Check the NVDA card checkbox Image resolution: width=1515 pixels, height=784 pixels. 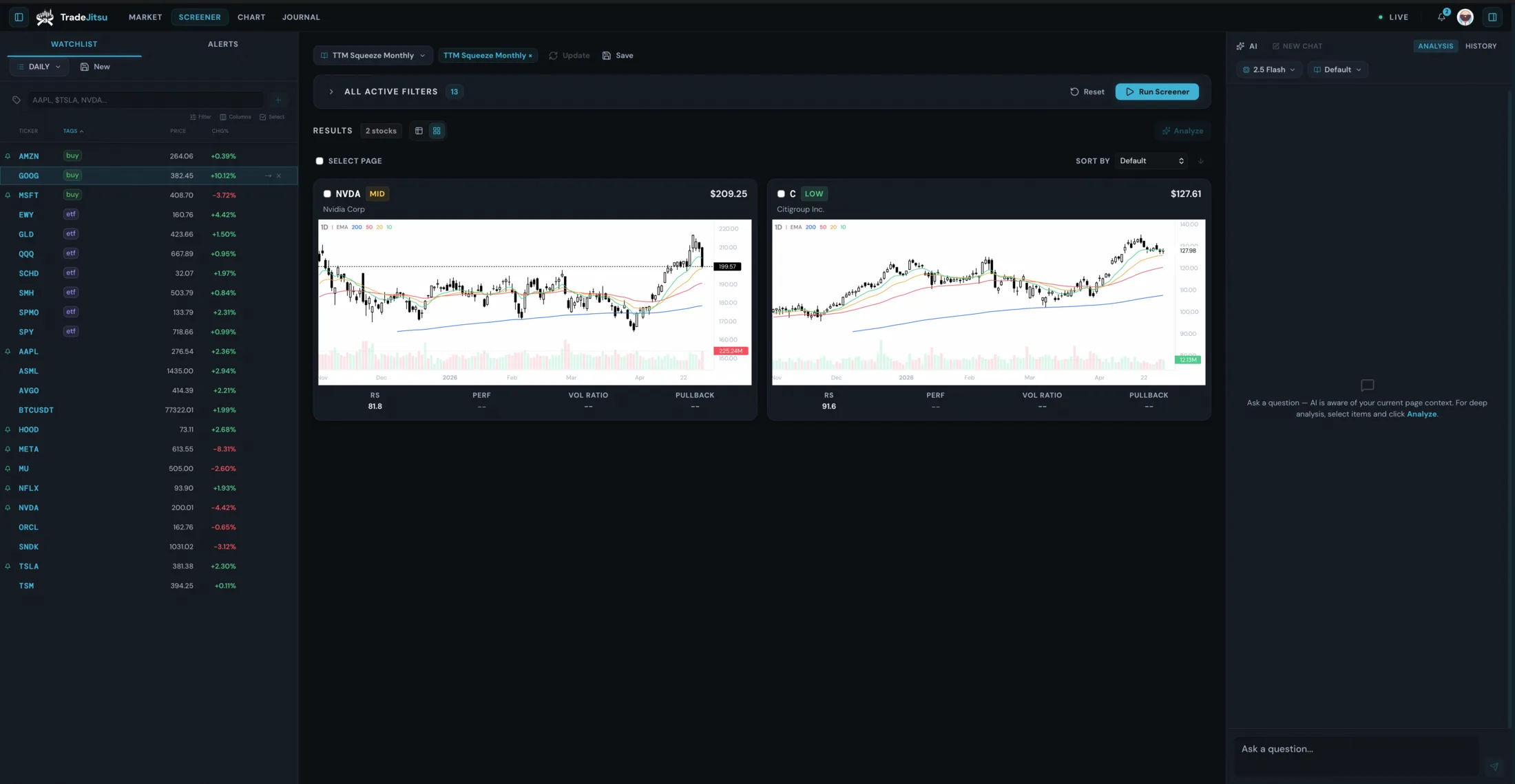pos(327,194)
